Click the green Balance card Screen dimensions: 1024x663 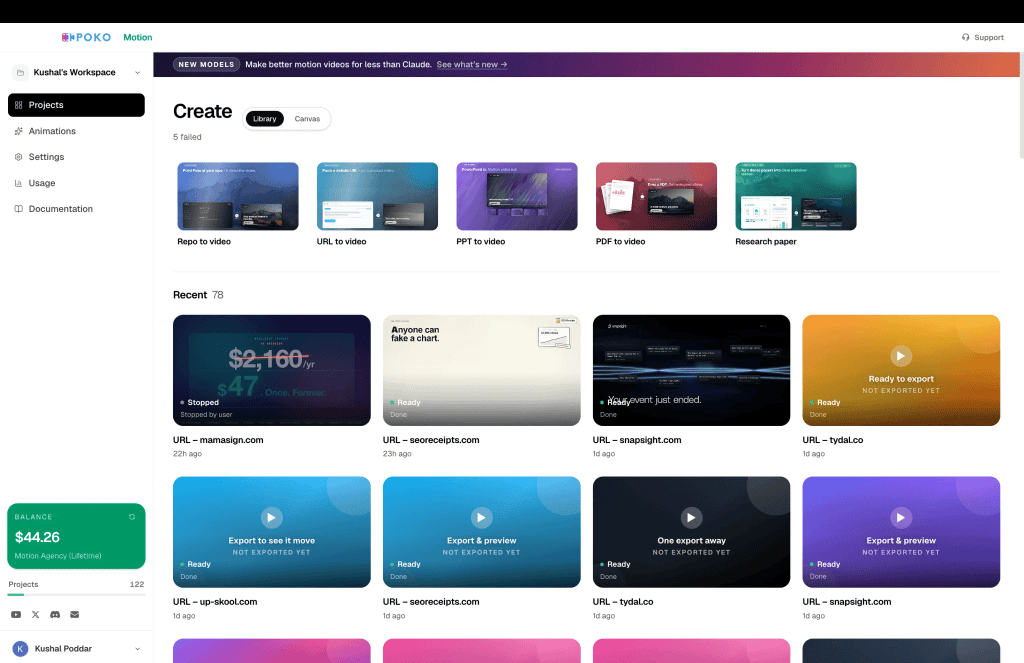coord(76,536)
